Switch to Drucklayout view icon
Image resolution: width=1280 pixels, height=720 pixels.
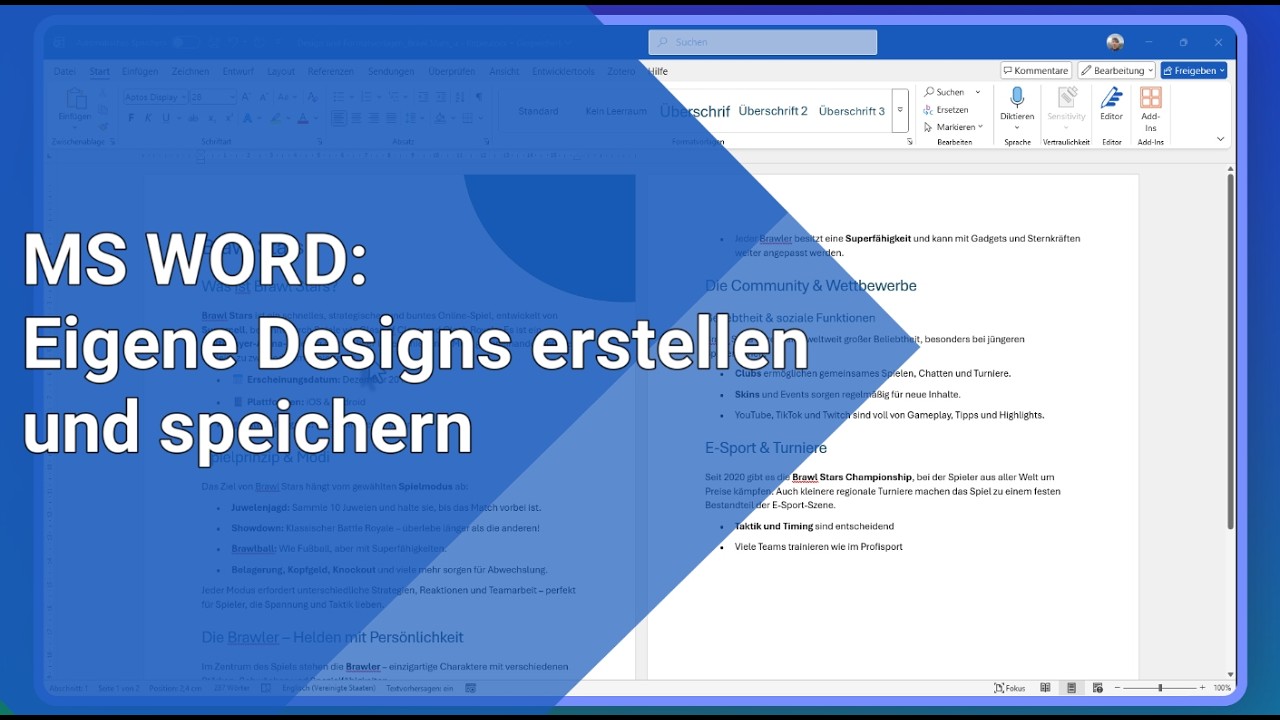(1072, 688)
